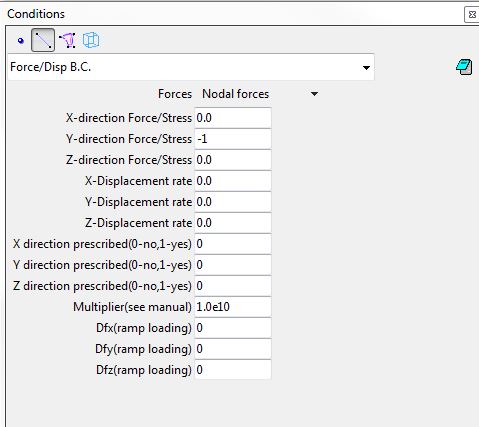
Task: Select the surface entity type icon
Action: click(x=67, y=40)
